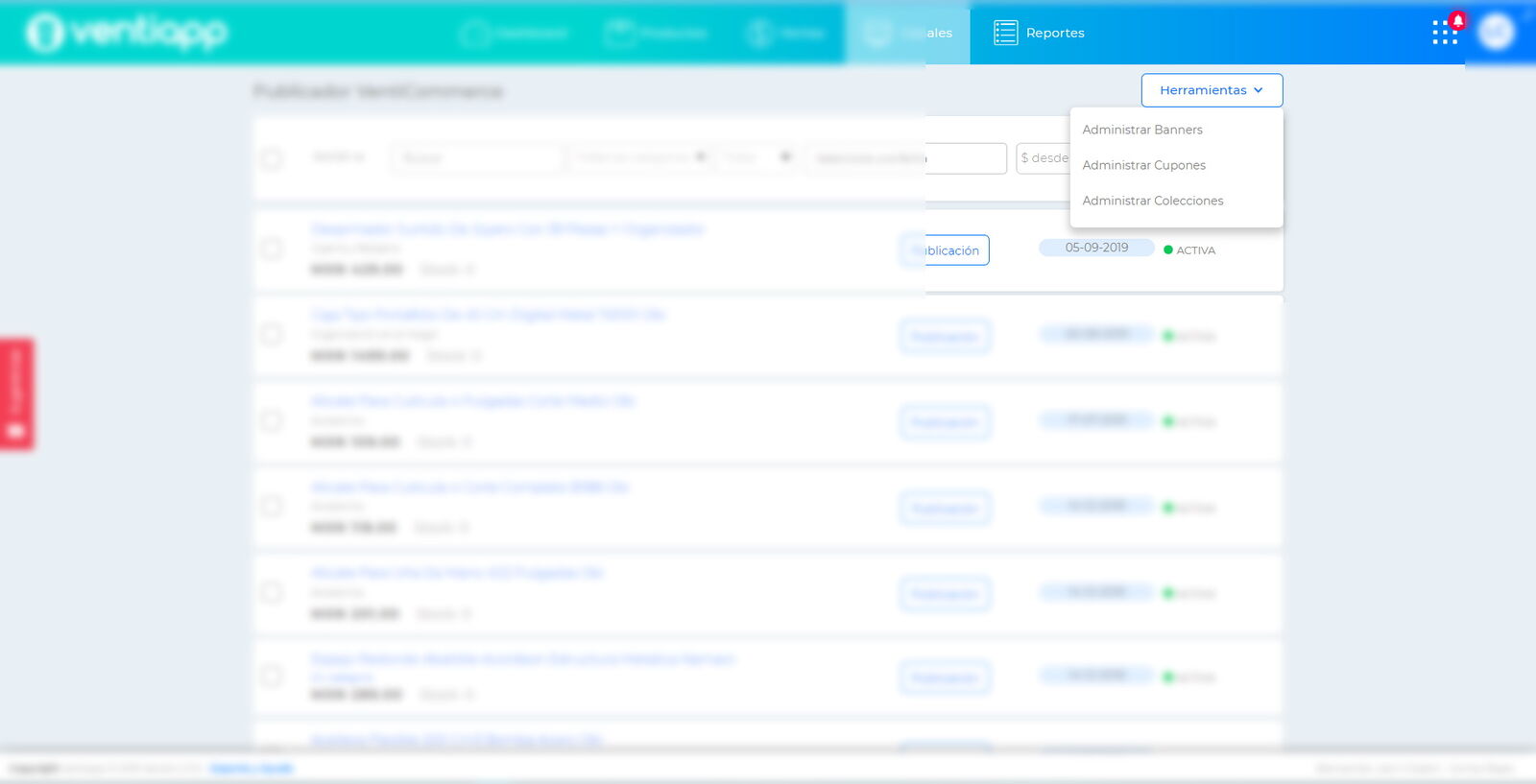This screenshot has width=1536, height=784.
Task: Collapse the Herramientas dropdown
Action: tap(1212, 90)
